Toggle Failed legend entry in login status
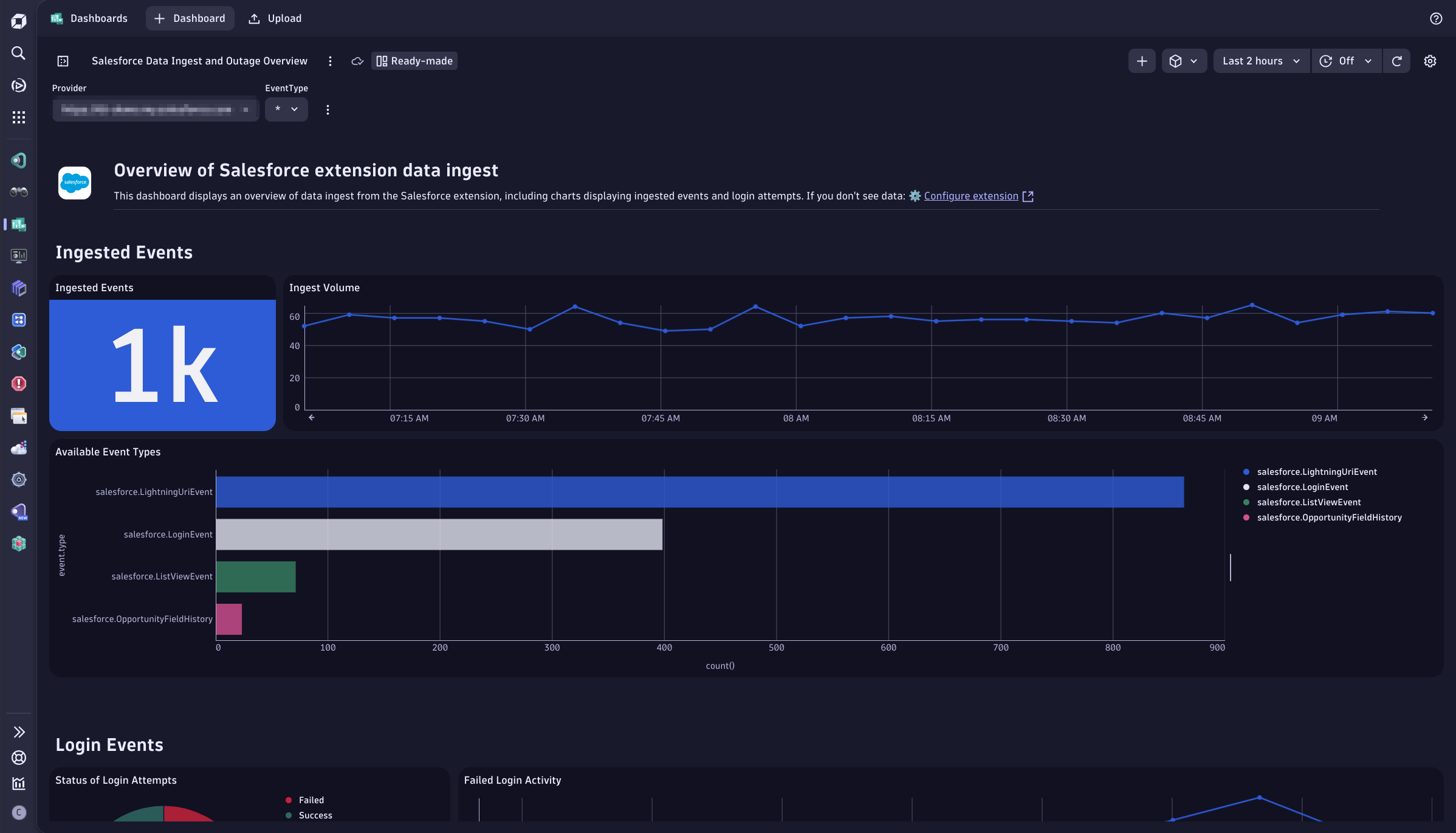The image size is (1456, 833). tap(305, 800)
